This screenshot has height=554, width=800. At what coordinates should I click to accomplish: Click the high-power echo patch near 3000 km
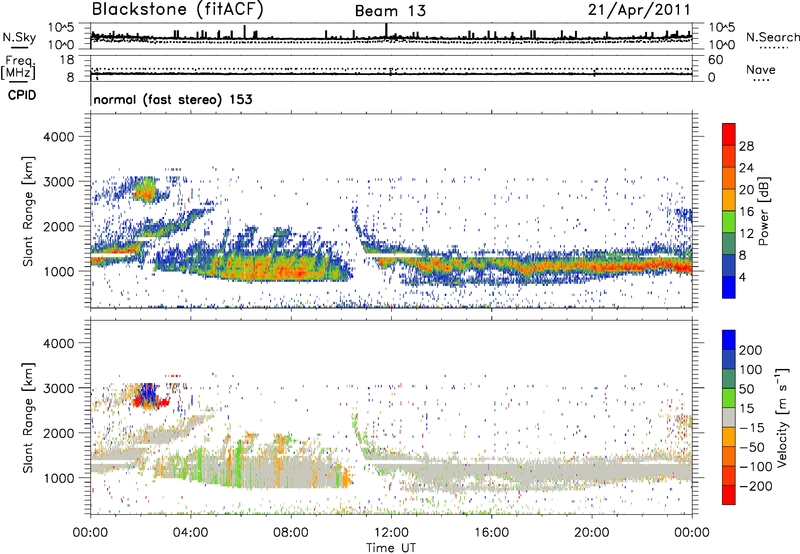146,192
